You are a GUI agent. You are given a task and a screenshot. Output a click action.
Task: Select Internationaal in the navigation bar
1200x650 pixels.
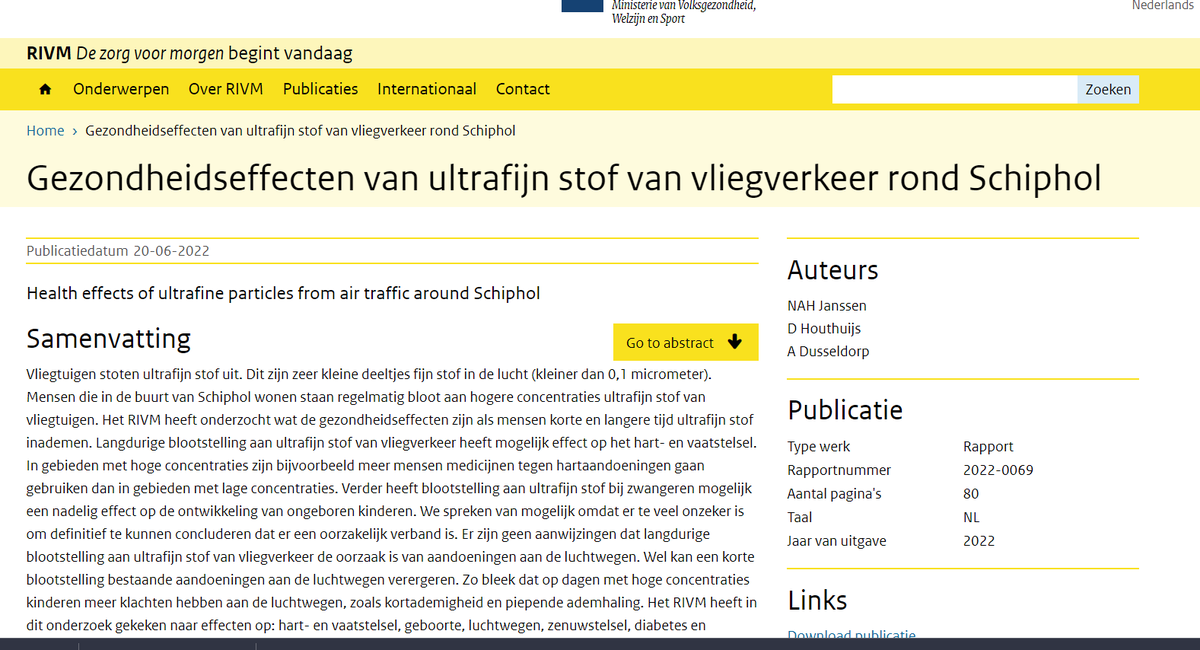point(426,89)
